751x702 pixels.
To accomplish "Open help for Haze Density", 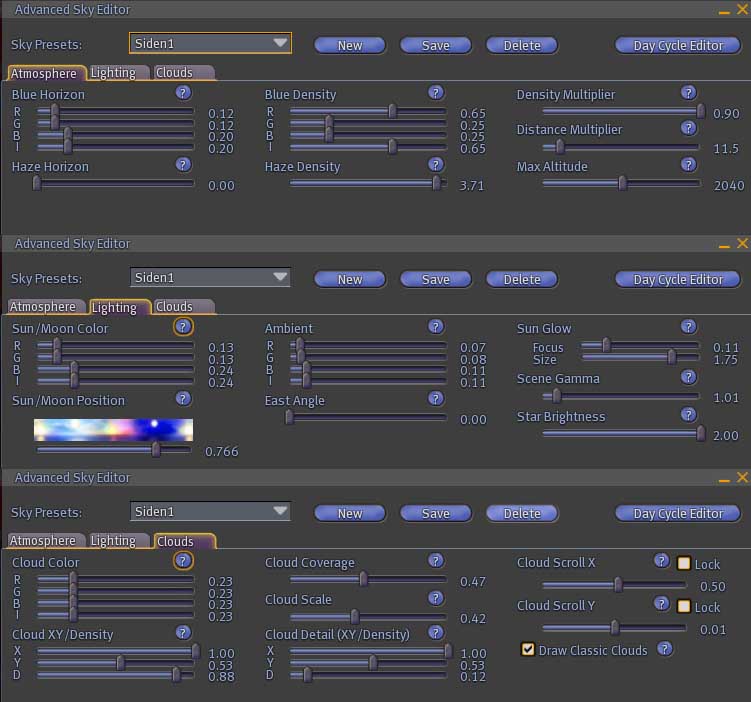I will pyautogui.click(x=435, y=165).
